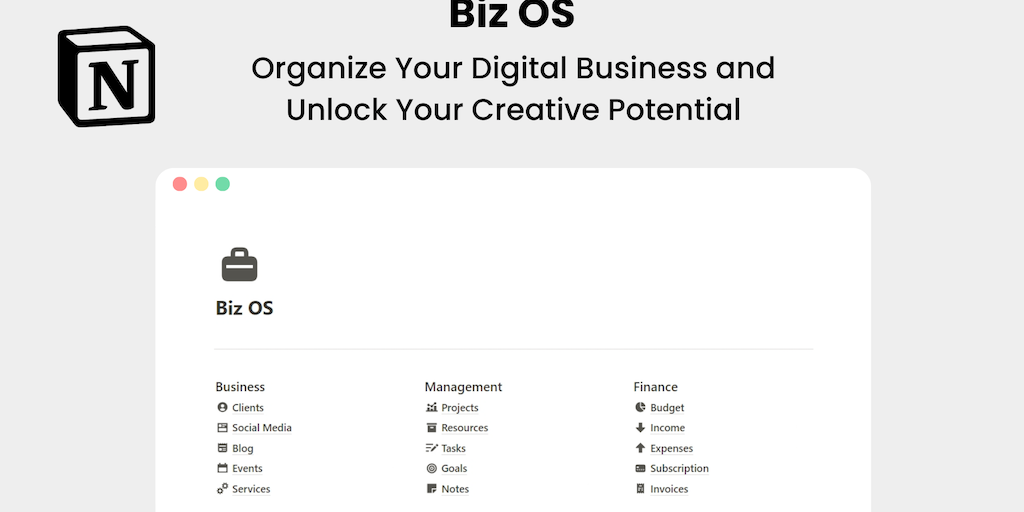Click the Projects group icon
Viewport: 1024px width, 512px height.
click(x=431, y=407)
